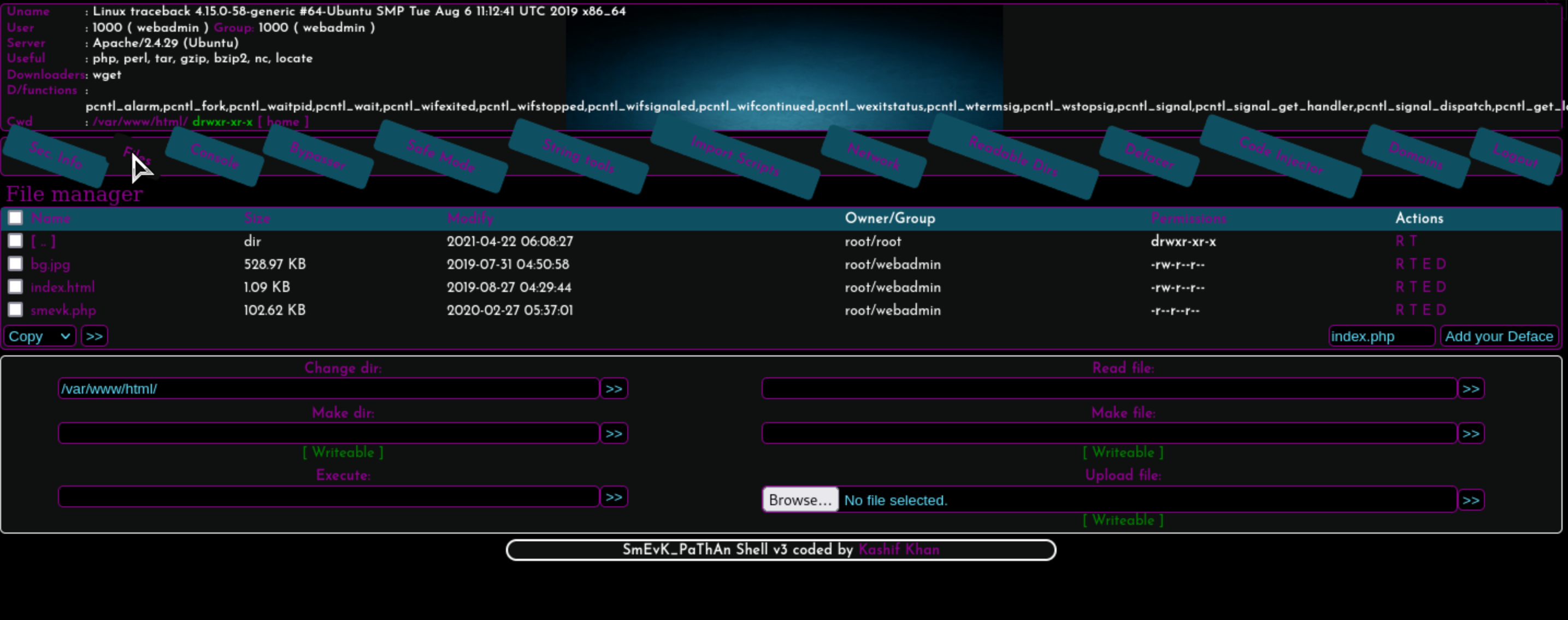This screenshot has height=620, width=1568.
Task: Check the box next to smevk.php
Action: coord(15,310)
